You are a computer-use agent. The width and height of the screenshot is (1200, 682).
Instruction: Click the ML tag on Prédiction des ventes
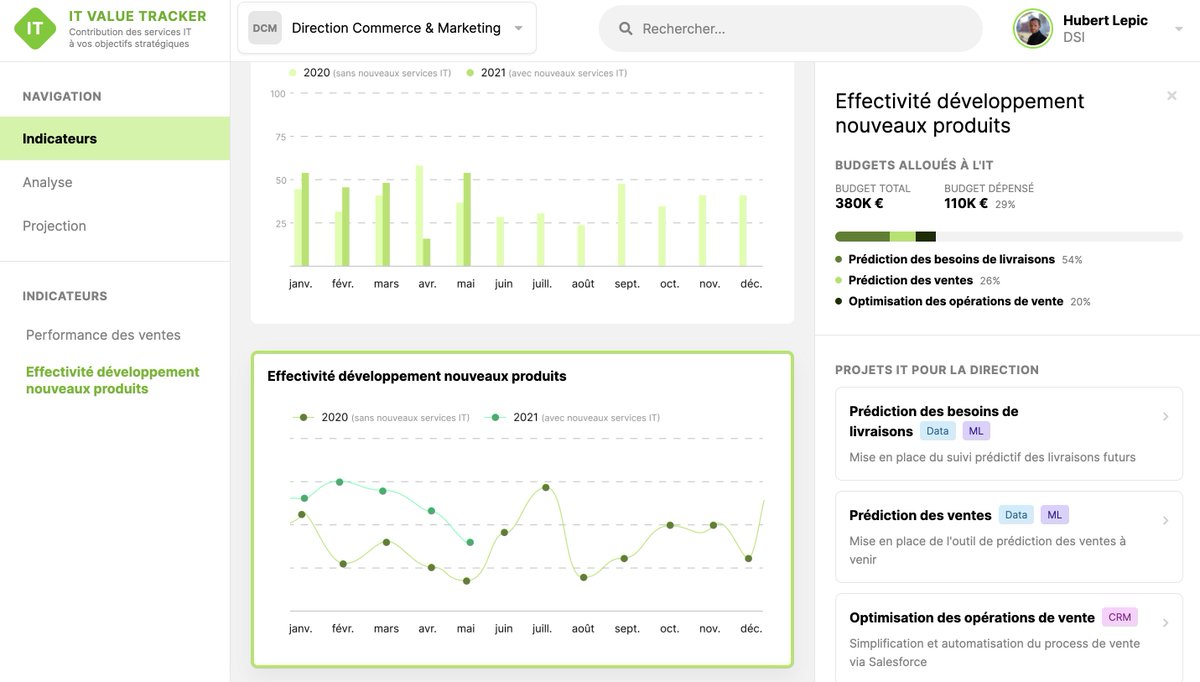(1054, 514)
